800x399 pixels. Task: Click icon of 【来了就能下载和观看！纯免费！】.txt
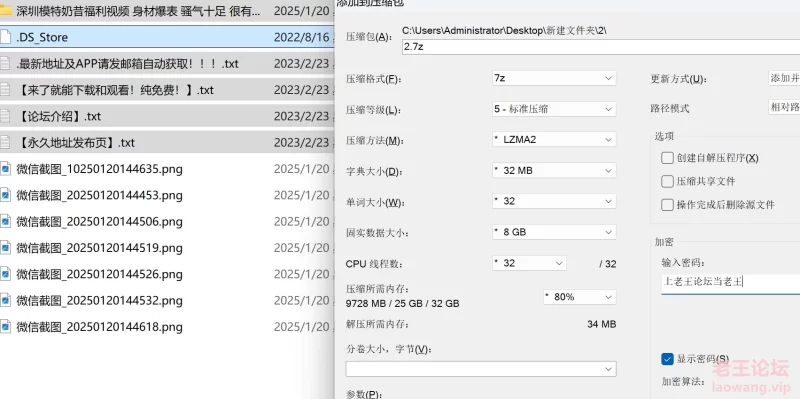(x=5, y=90)
